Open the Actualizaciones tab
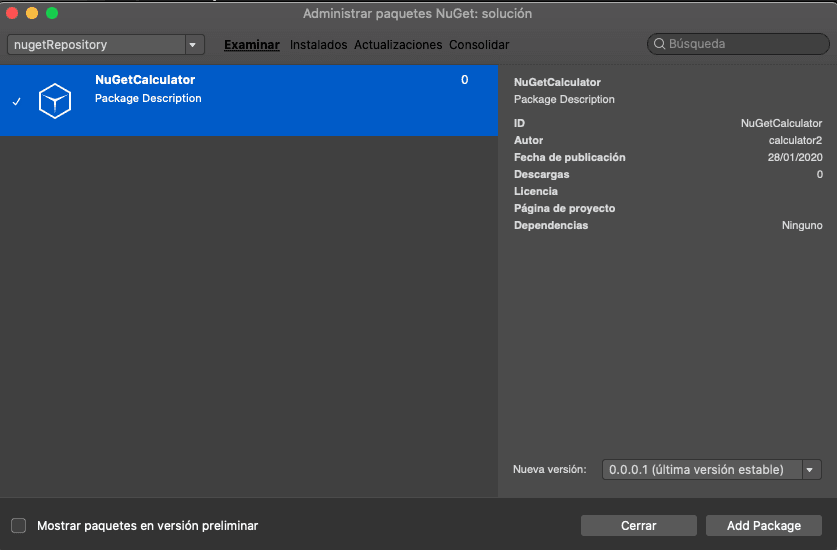The height and width of the screenshot is (550, 837). (x=398, y=45)
